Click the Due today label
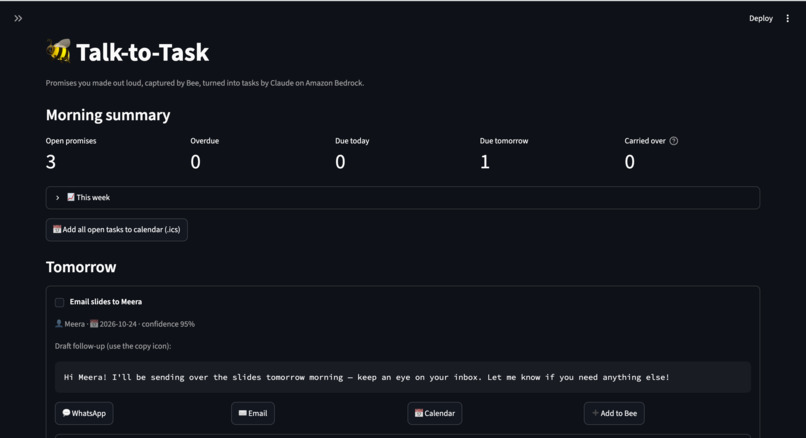Viewport: 806px width, 438px height. click(352, 141)
